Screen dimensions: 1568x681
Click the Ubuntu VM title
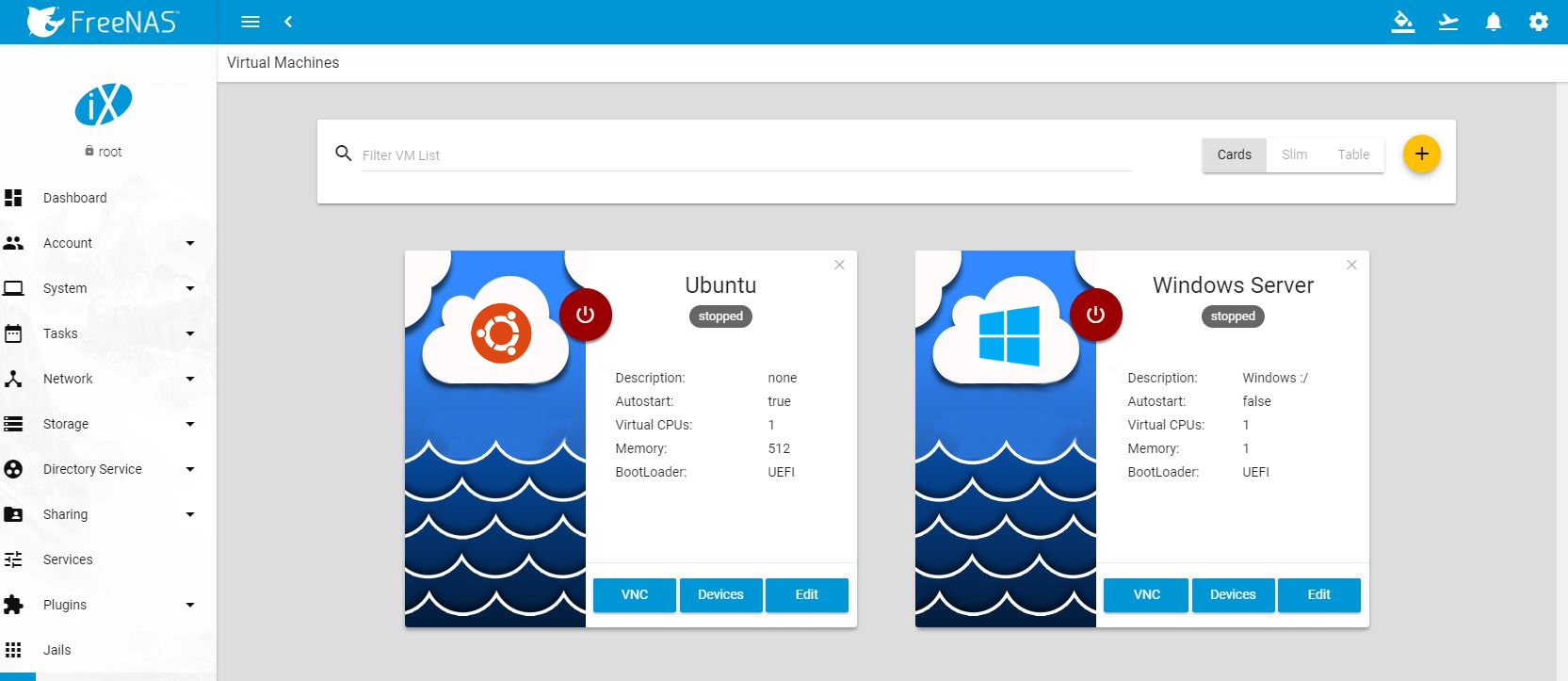720,284
